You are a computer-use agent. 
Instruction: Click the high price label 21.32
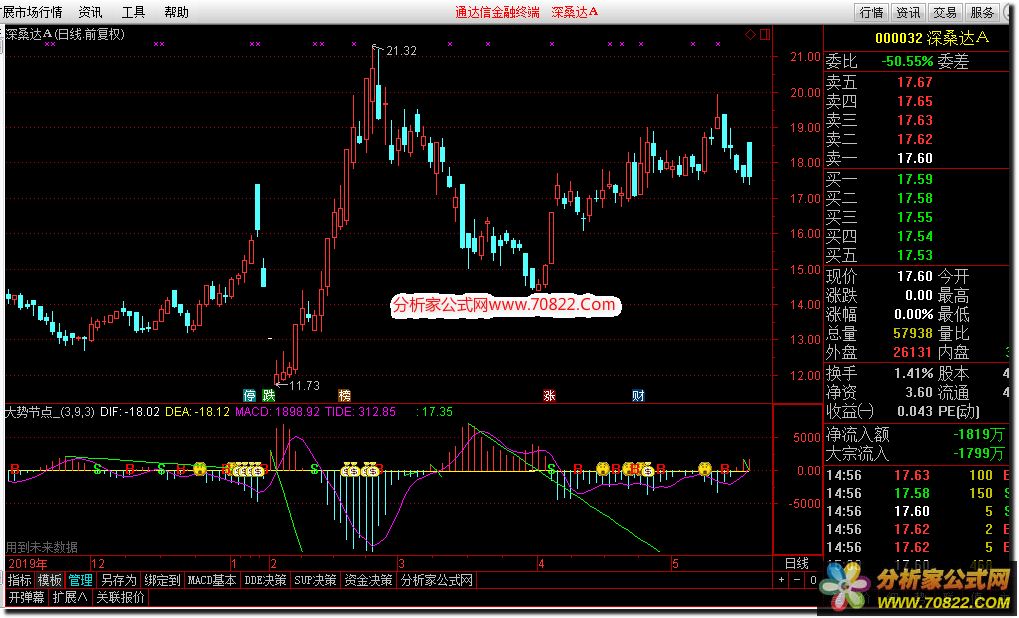[x=401, y=51]
